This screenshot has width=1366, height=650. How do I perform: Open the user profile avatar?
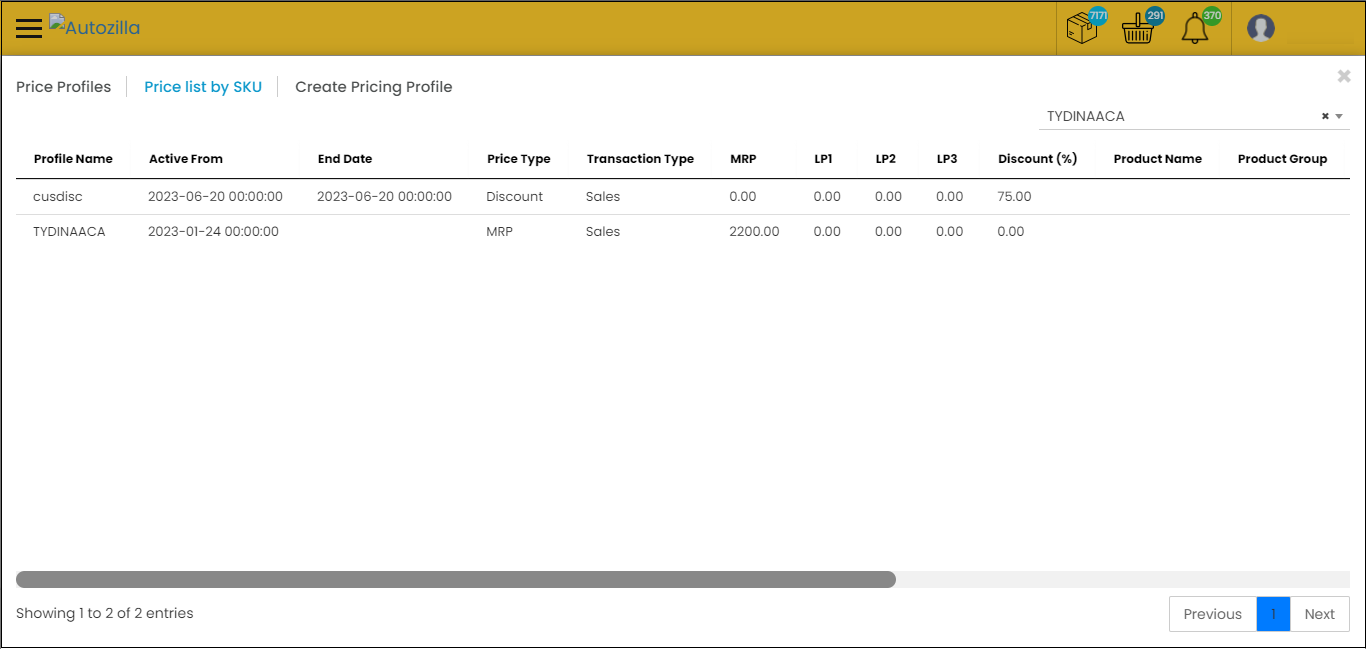click(1260, 28)
